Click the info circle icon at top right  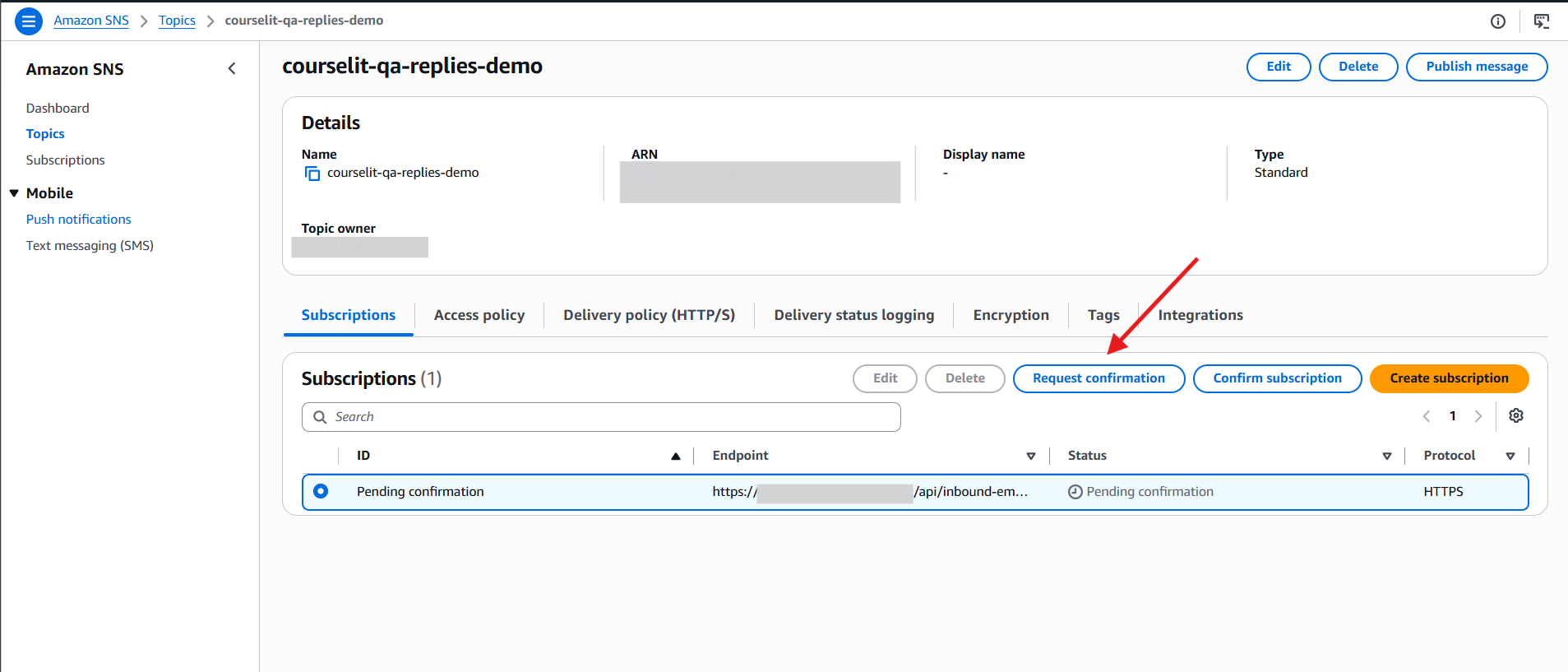(x=1498, y=21)
